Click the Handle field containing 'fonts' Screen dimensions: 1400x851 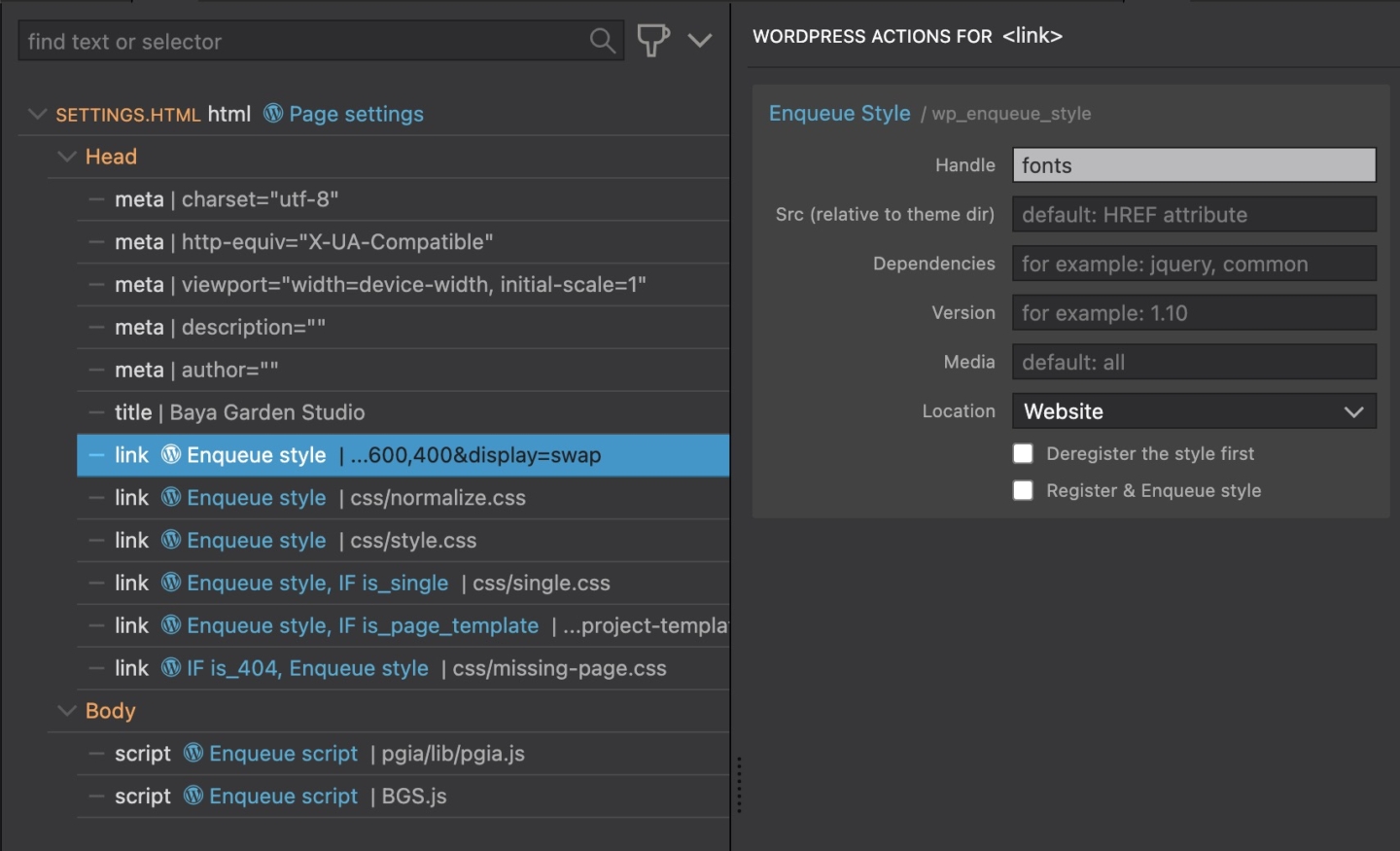[x=1194, y=164]
